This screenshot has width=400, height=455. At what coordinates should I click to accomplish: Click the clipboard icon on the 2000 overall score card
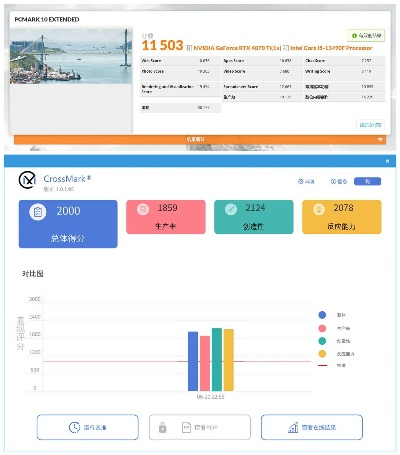(38, 212)
